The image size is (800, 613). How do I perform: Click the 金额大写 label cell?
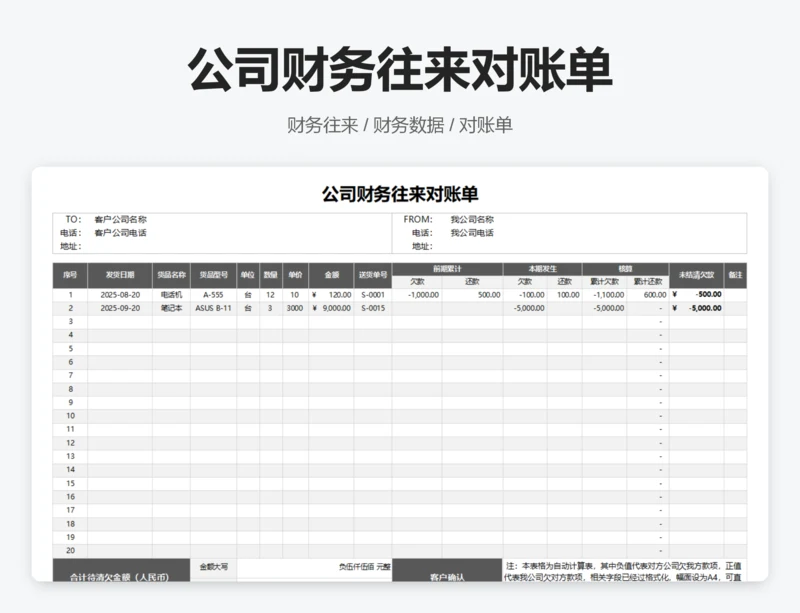(x=214, y=567)
